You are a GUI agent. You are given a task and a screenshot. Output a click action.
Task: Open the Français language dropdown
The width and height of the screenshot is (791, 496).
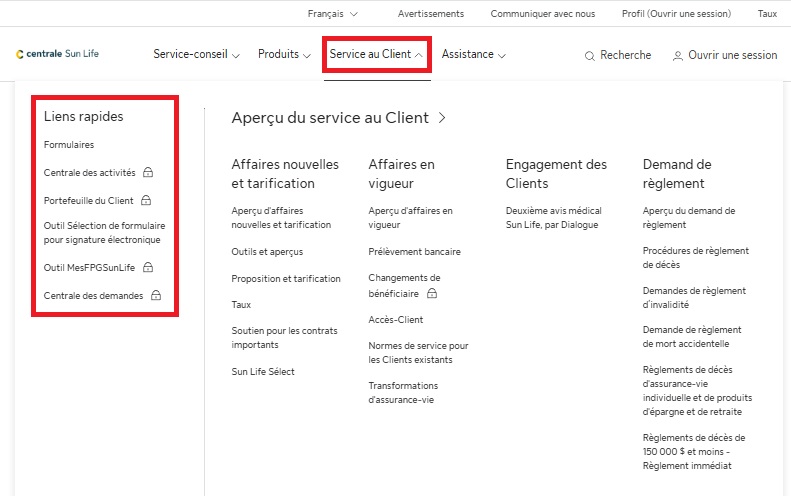click(x=333, y=14)
